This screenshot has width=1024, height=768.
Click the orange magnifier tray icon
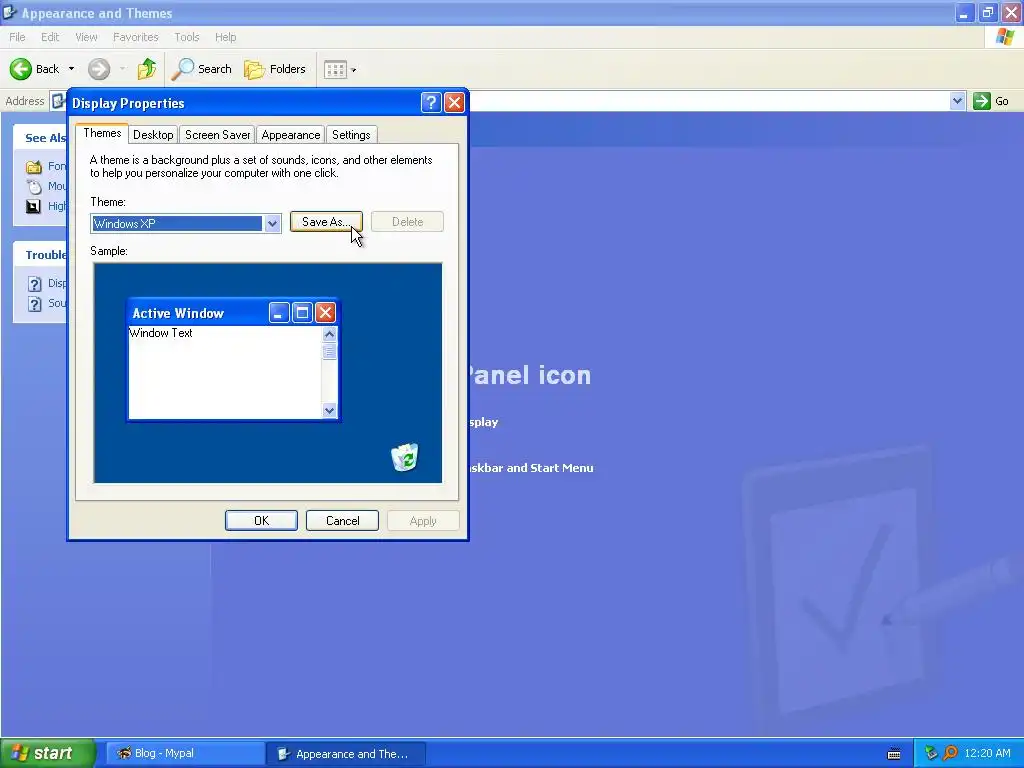click(x=950, y=754)
